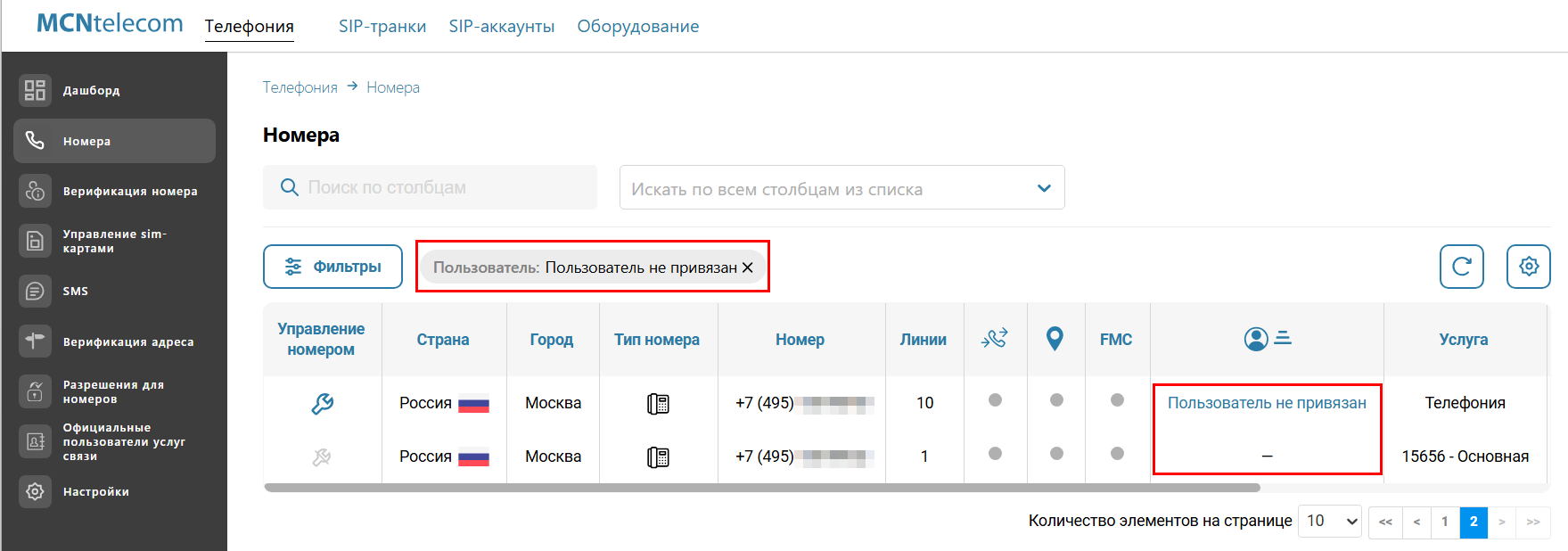
Task: Click the FMC column header
Action: pyautogui.click(x=1116, y=340)
